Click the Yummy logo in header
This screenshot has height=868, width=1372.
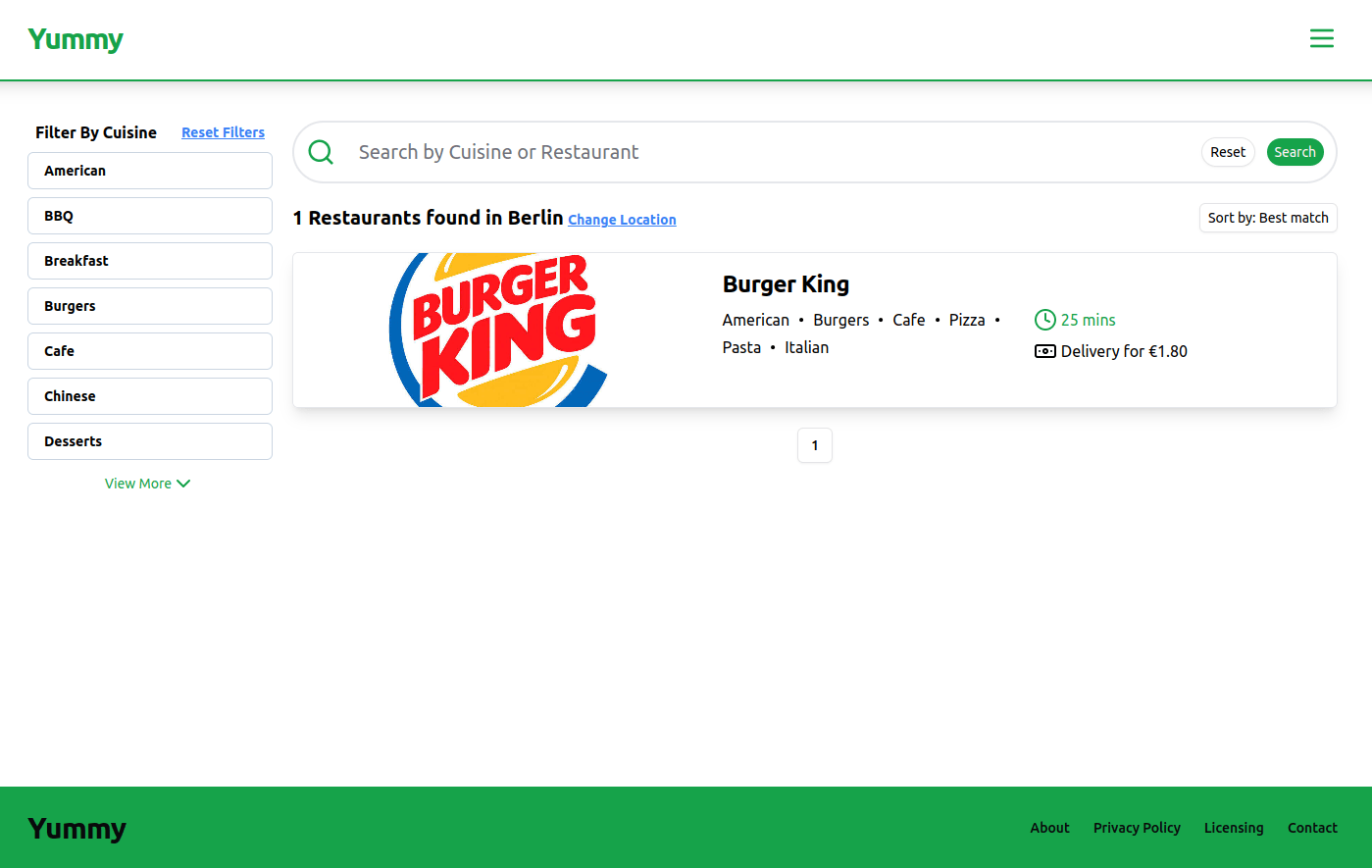pos(76,39)
